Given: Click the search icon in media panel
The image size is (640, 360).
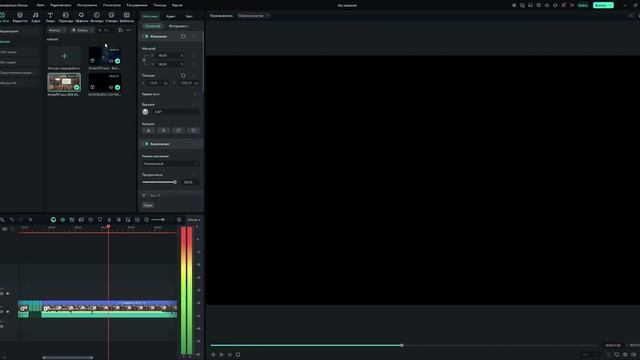Looking at the screenshot, I should click(x=100, y=30).
